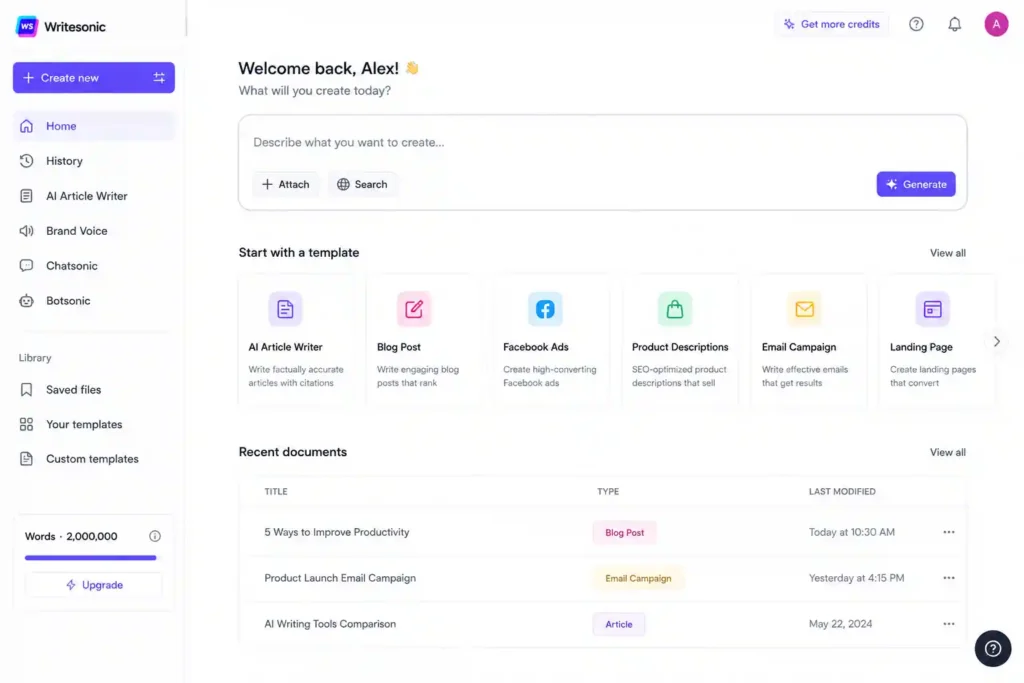Click the Today at 10:30 AM timestamp

point(852,532)
